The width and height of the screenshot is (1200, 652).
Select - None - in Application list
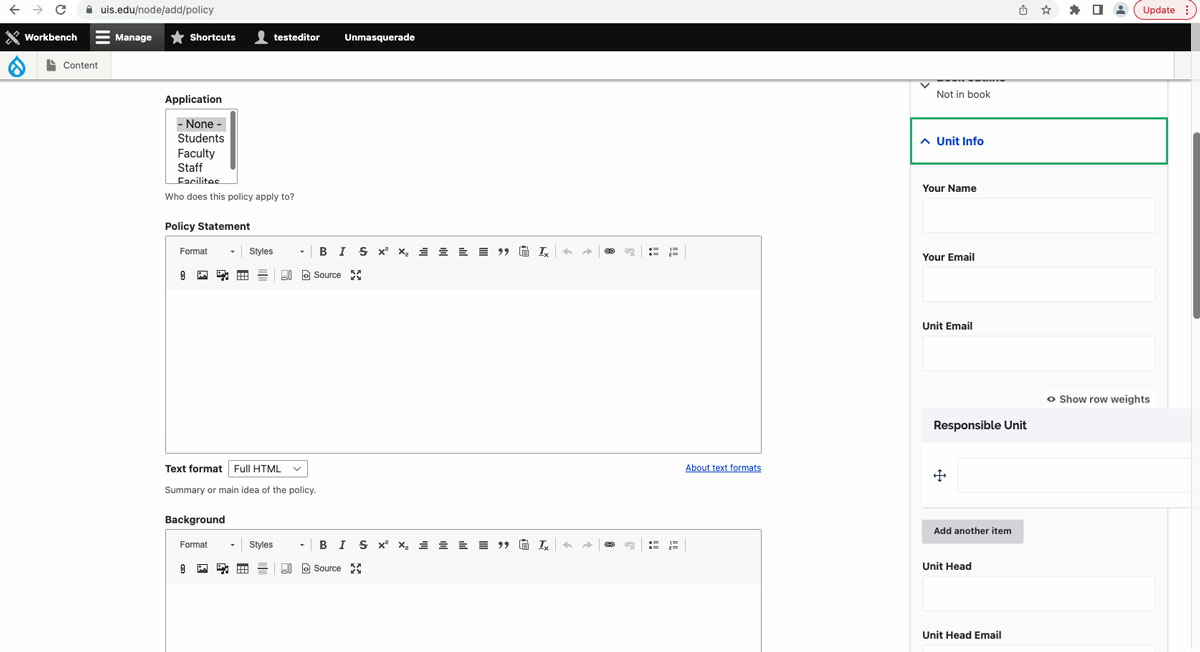coord(200,124)
